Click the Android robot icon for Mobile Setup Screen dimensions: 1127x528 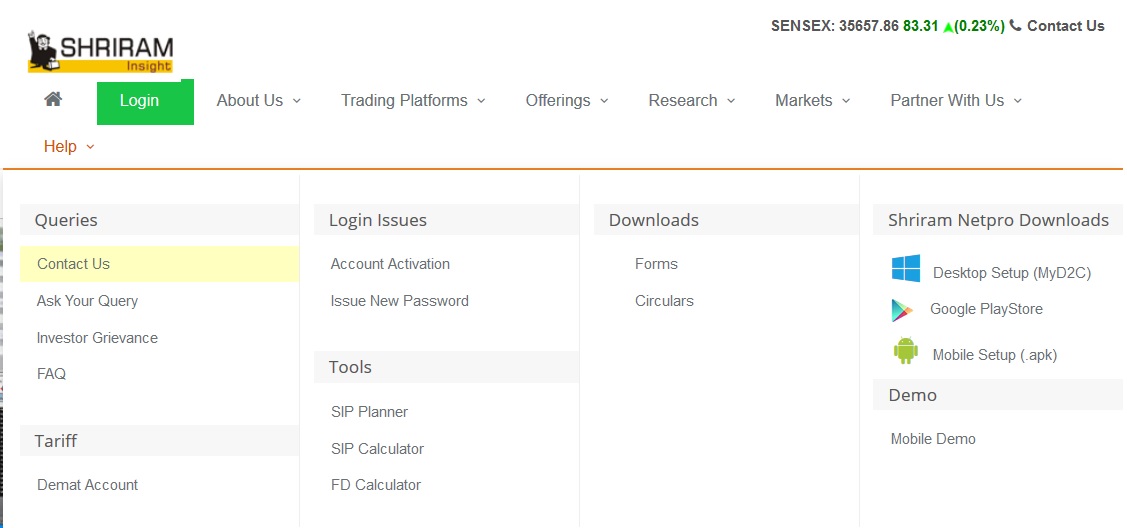pyautogui.click(x=906, y=351)
